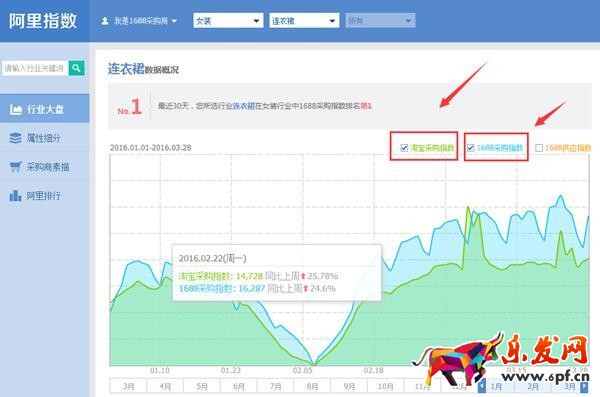Image resolution: width=600 pixels, height=397 pixels.
Task: Click the 采购商素描 cart icon
Action: click(x=15, y=167)
